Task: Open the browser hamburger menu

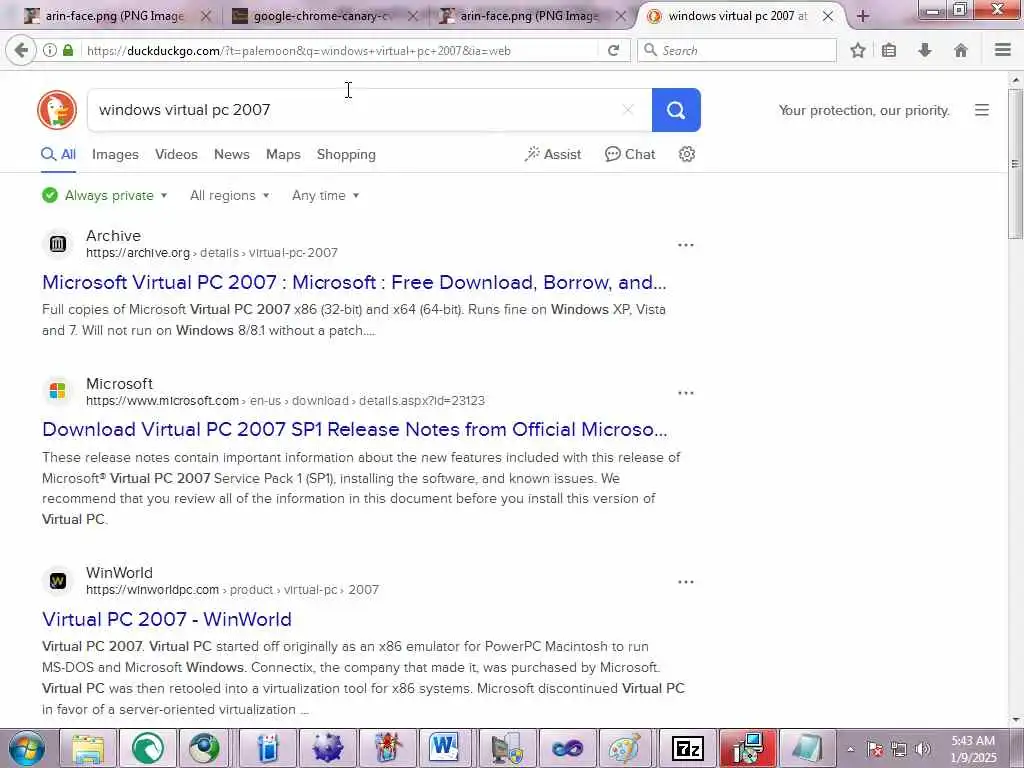Action: pyautogui.click(x=1003, y=50)
